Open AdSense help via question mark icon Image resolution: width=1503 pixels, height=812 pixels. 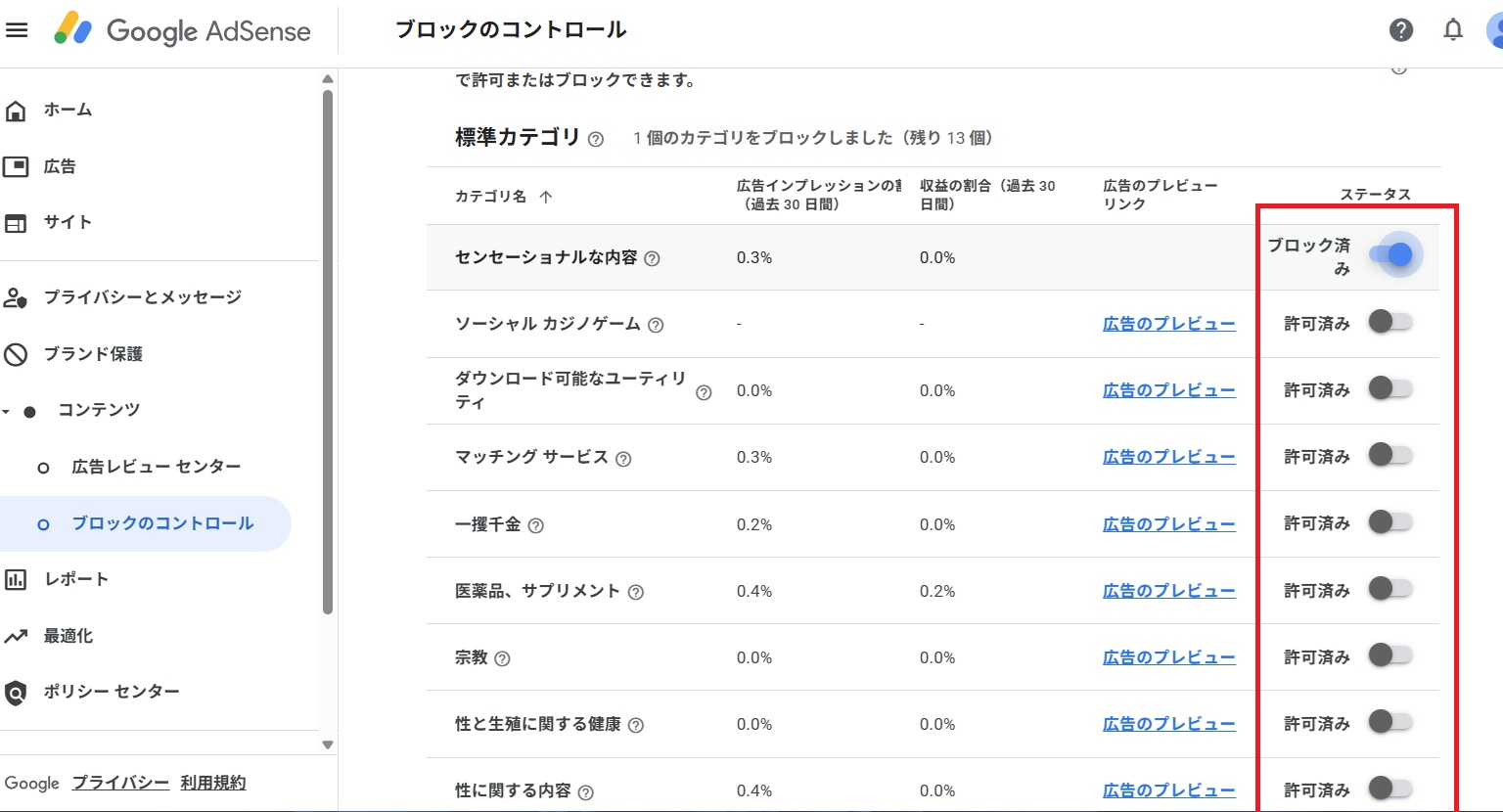click(1400, 30)
